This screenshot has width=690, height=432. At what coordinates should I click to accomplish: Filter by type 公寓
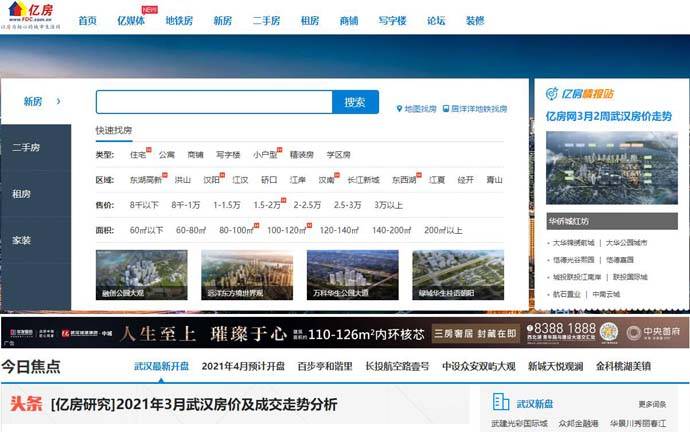[x=167, y=155]
